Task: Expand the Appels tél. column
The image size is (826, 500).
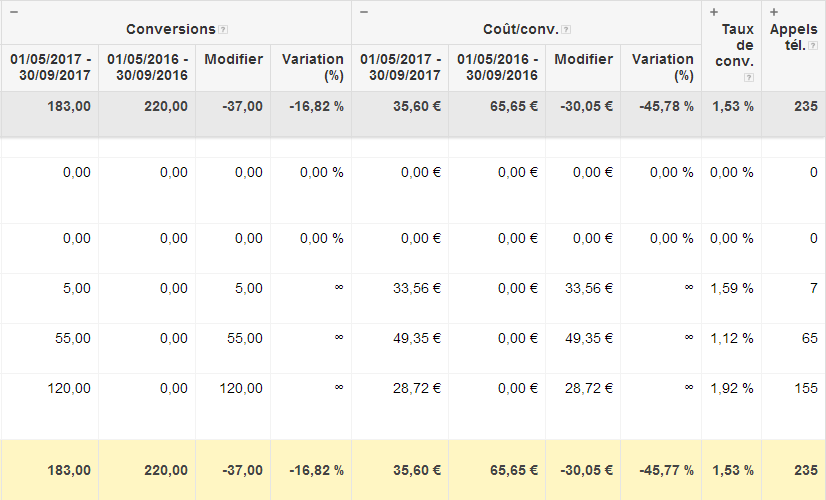Action: click(774, 12)
